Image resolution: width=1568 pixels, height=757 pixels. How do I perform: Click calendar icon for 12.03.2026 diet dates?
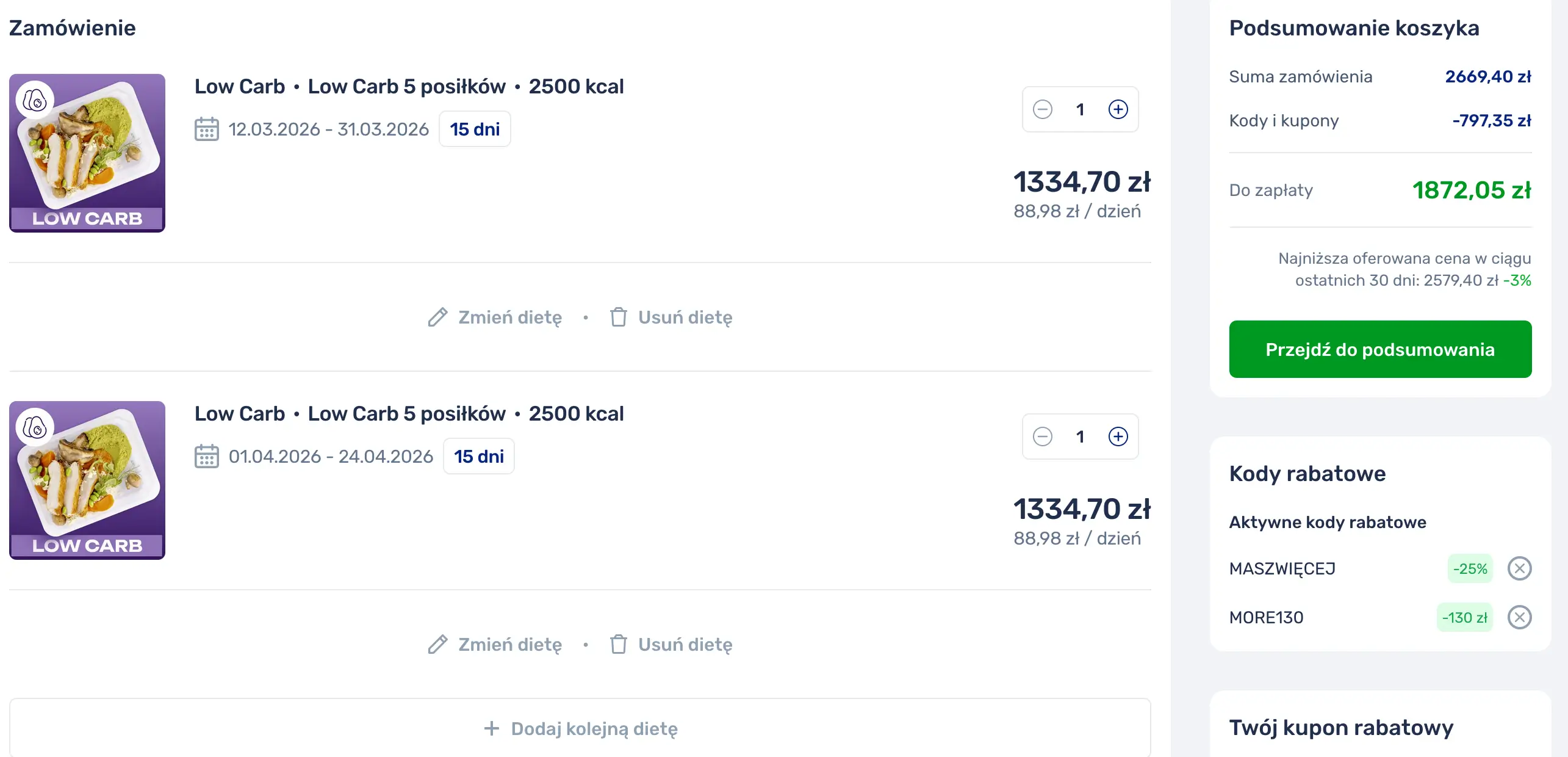pos(207,129)
